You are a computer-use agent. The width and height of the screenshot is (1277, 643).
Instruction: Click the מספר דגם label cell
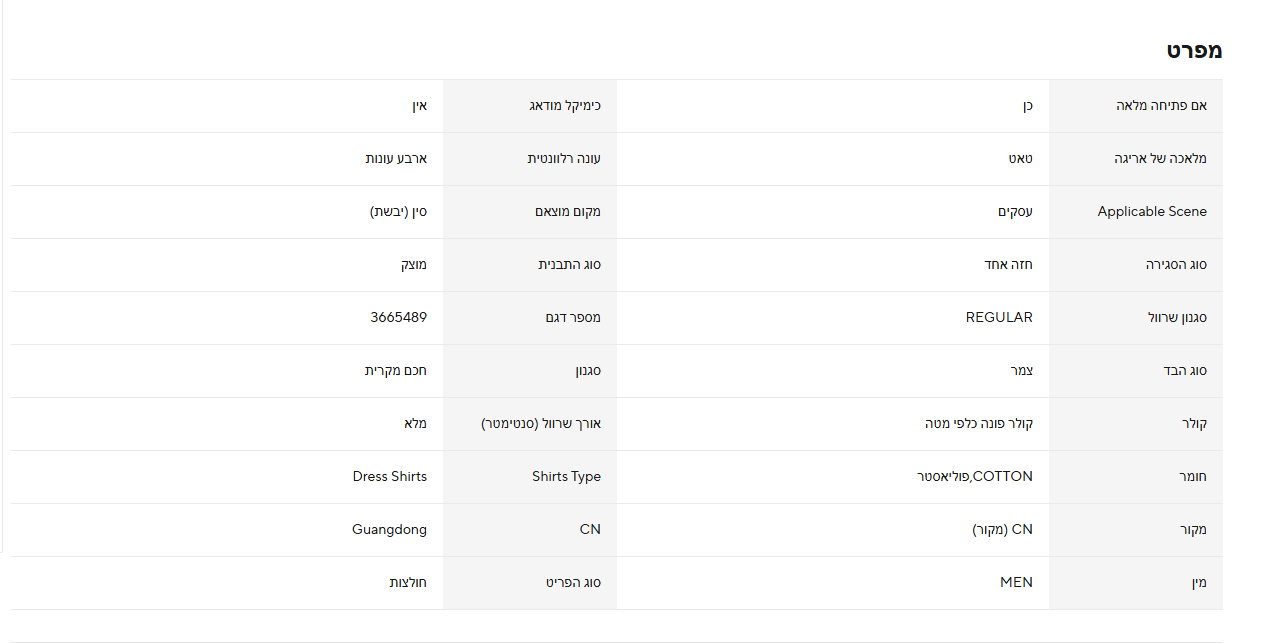click(573, 317)
